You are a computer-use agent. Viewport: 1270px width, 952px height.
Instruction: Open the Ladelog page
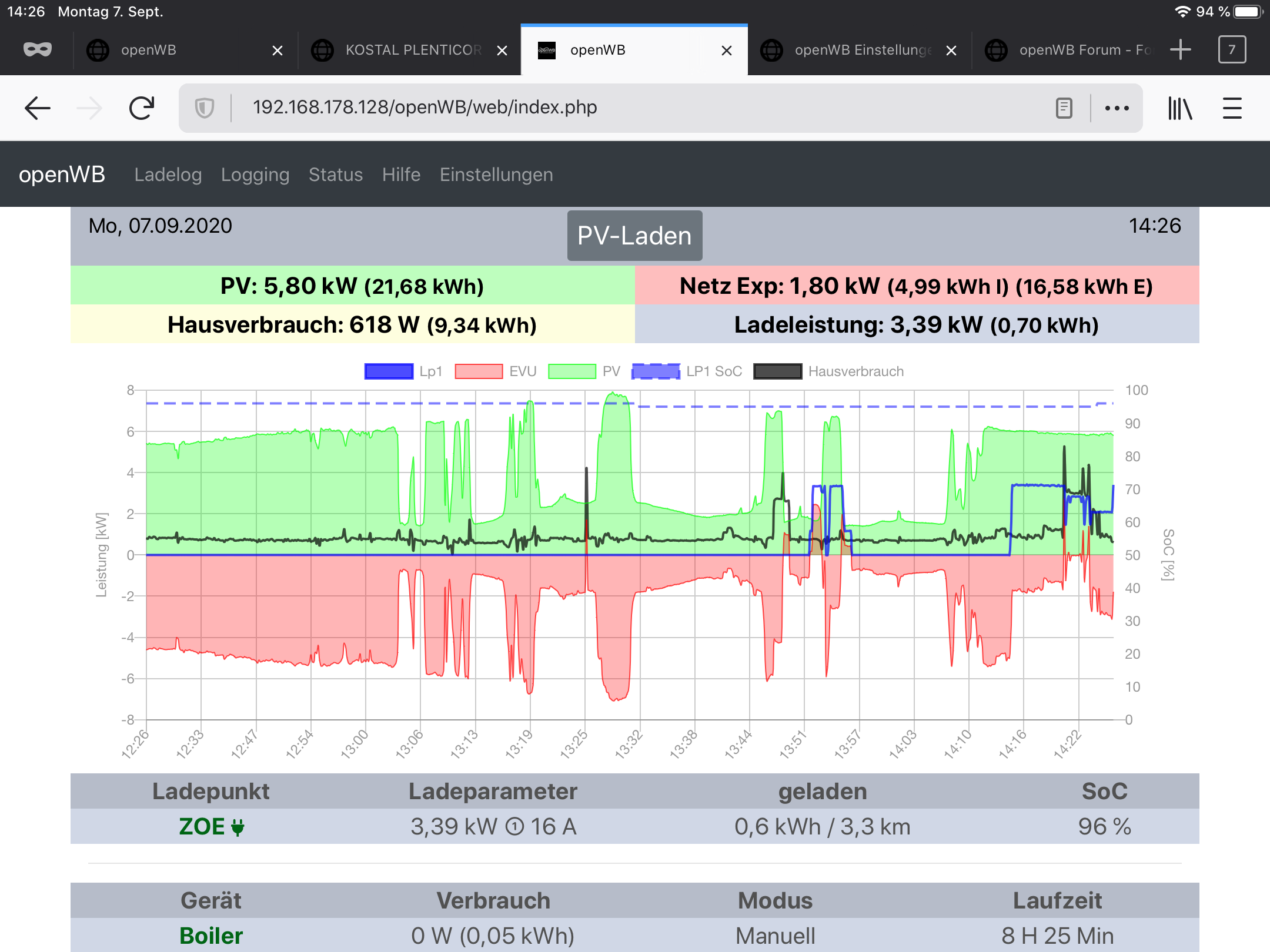[x=168, y=175]
